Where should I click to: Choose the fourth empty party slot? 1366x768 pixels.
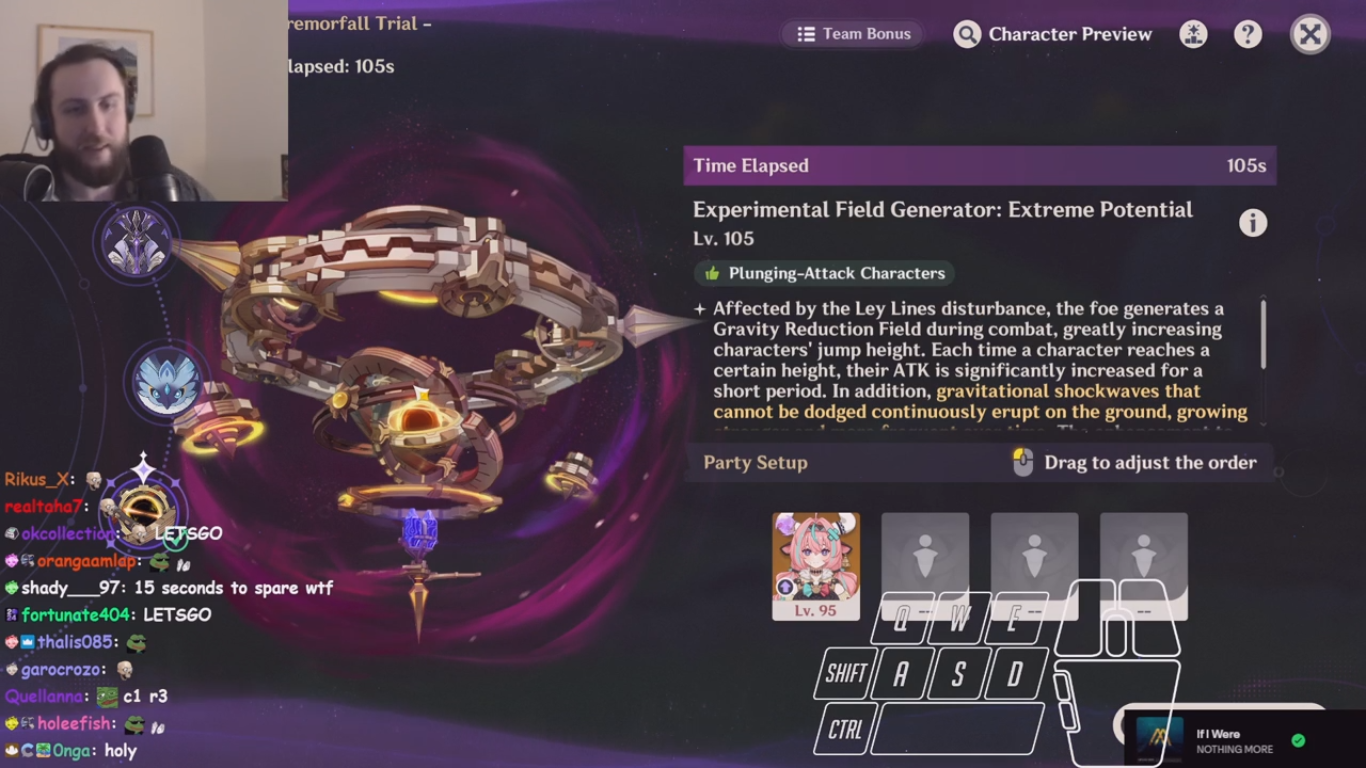pyautogui.click(x=1144, y=566)
